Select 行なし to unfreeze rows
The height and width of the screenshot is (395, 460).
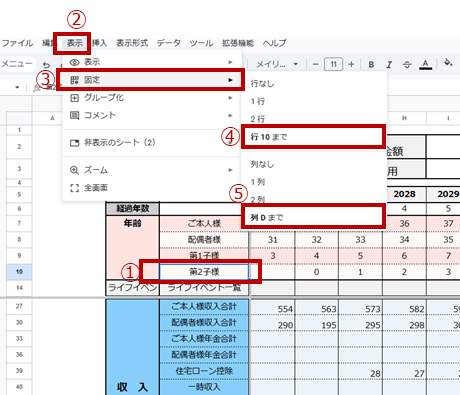pyautogui.click(x=313, y=84)
